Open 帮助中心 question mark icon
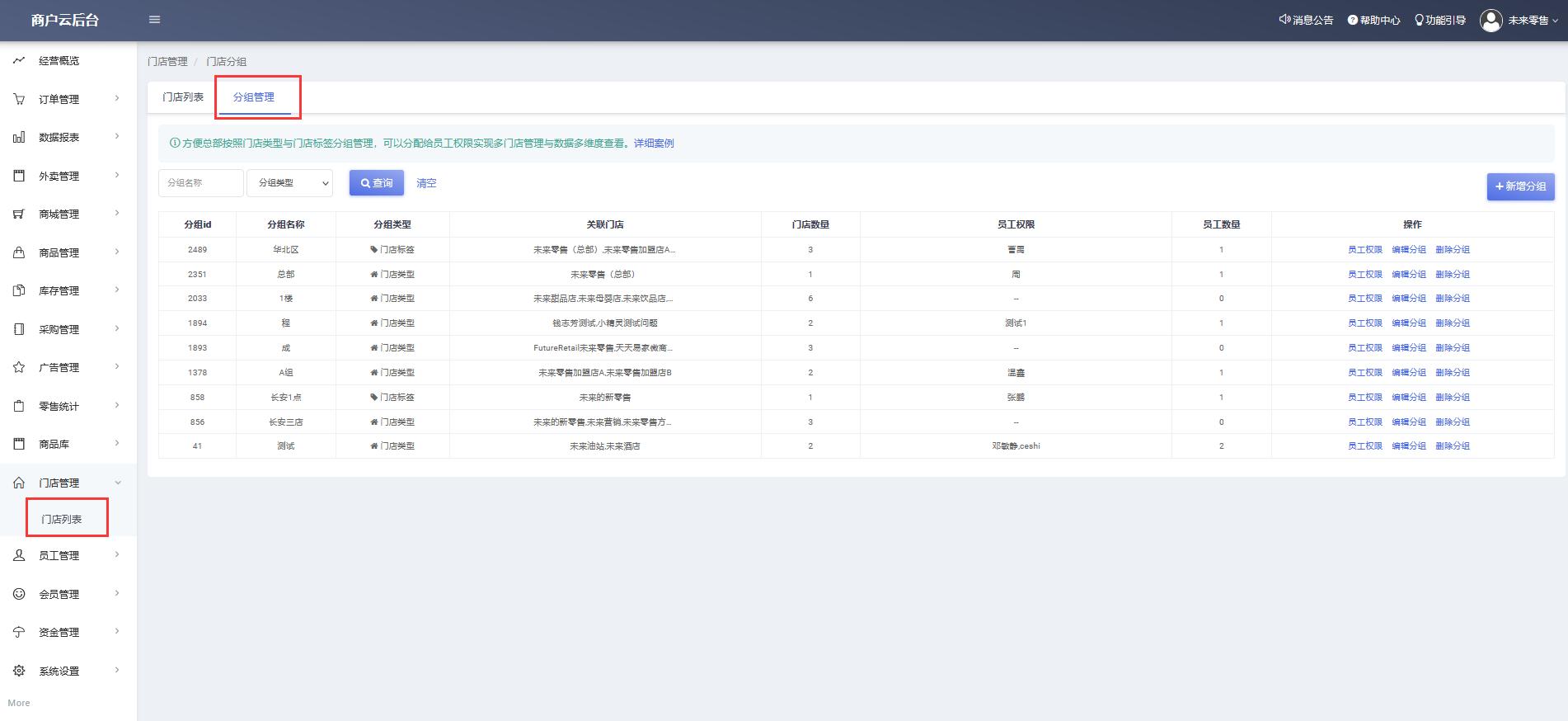The height and width of the screenshot is (721, 1568). pos(1353,20)
